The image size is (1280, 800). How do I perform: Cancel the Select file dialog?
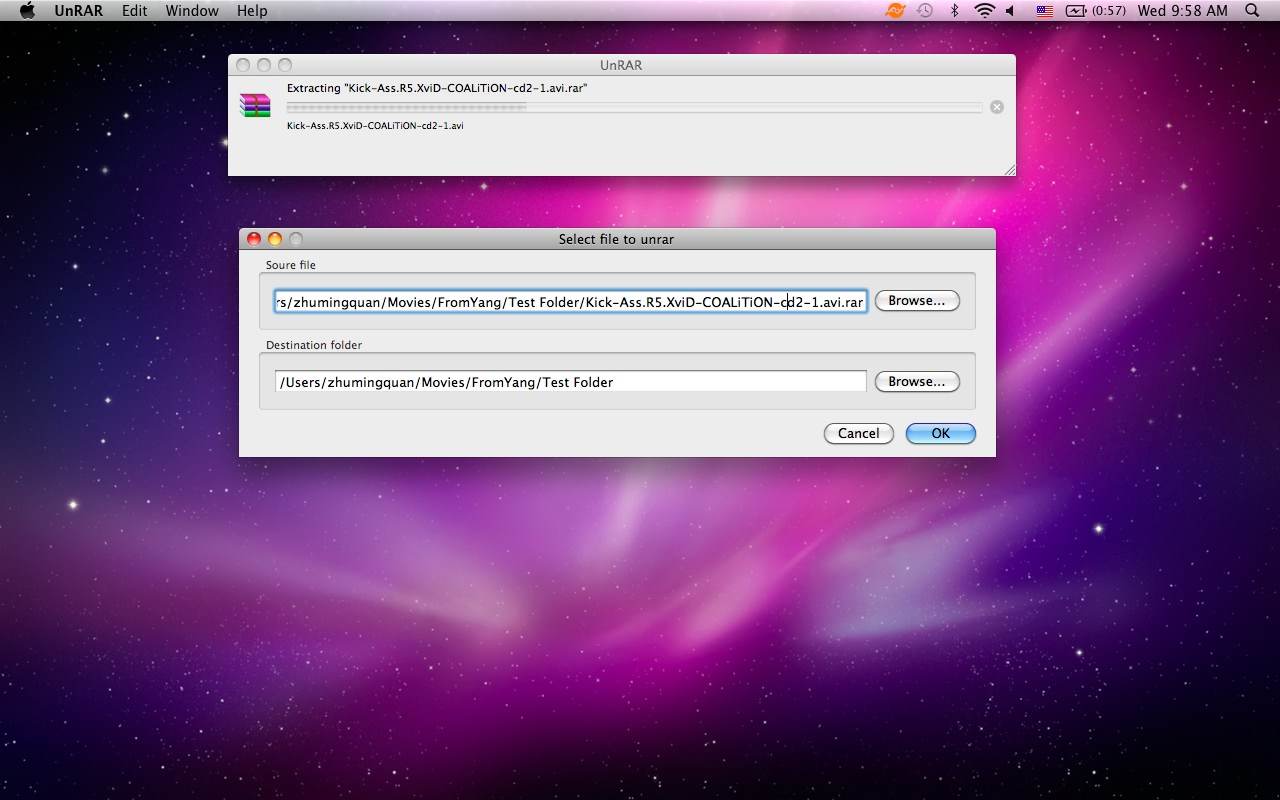(858, 433)
